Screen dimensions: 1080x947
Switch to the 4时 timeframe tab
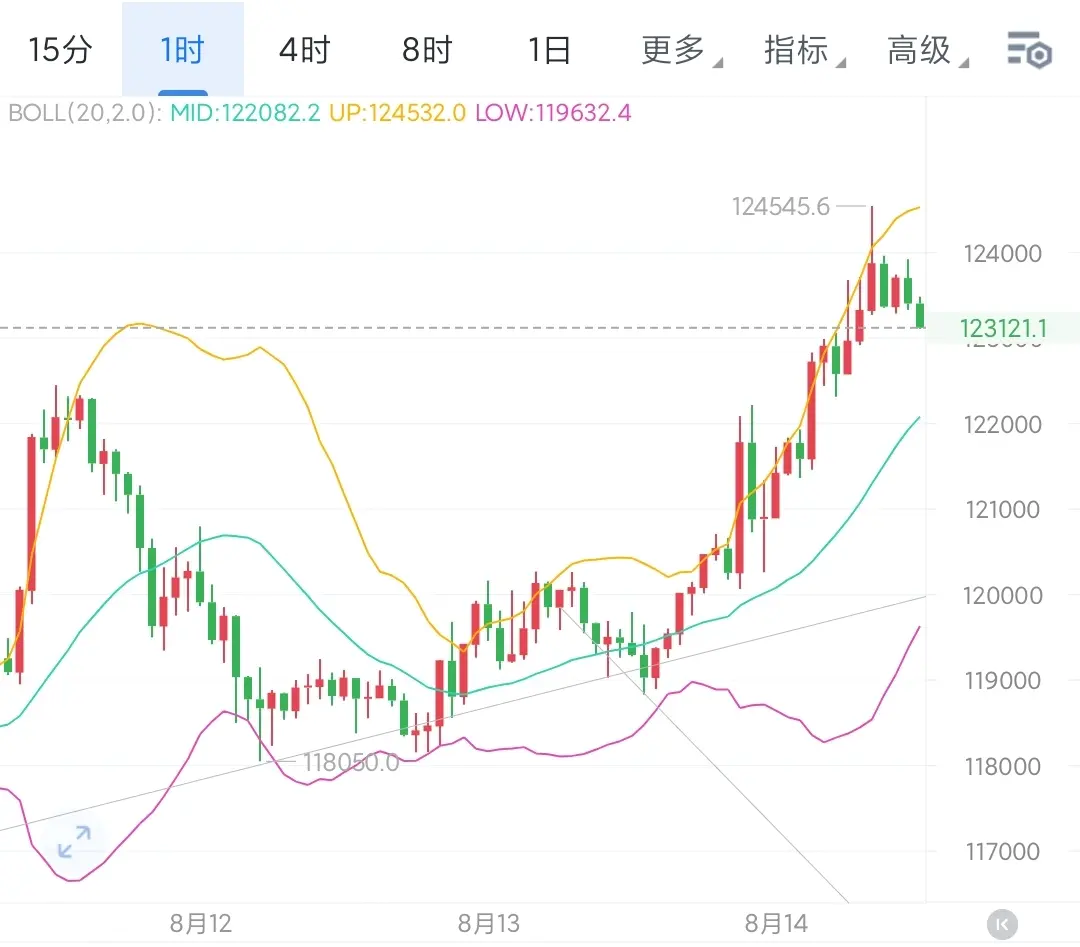(x=305, y=50)
